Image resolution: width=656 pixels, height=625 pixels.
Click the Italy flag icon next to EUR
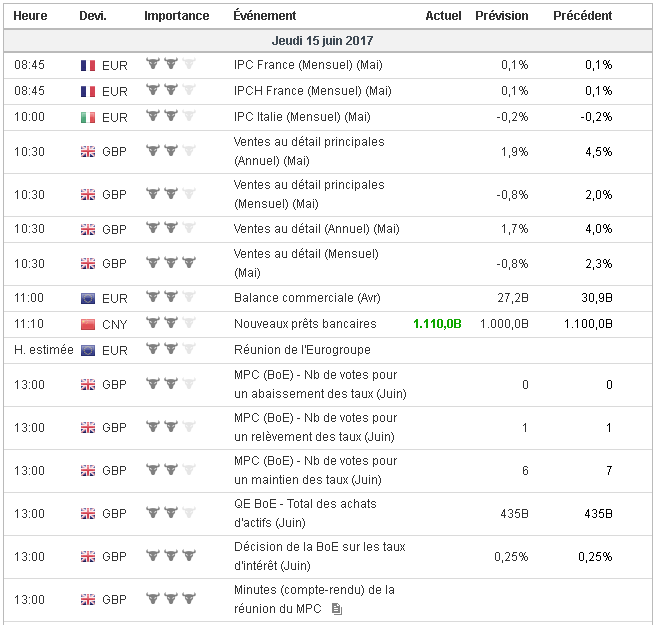click(x=88, y=117)
